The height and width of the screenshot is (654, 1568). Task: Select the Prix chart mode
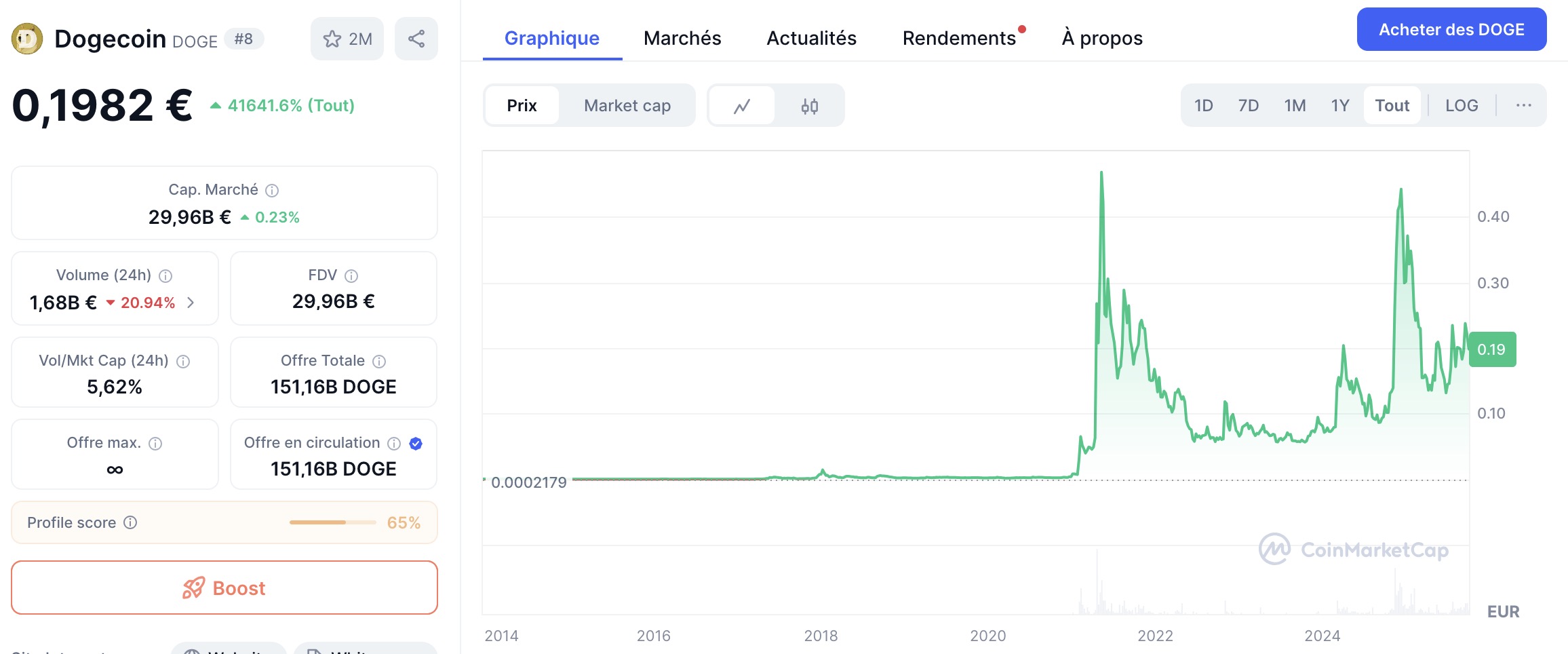(x=522, y=106)
